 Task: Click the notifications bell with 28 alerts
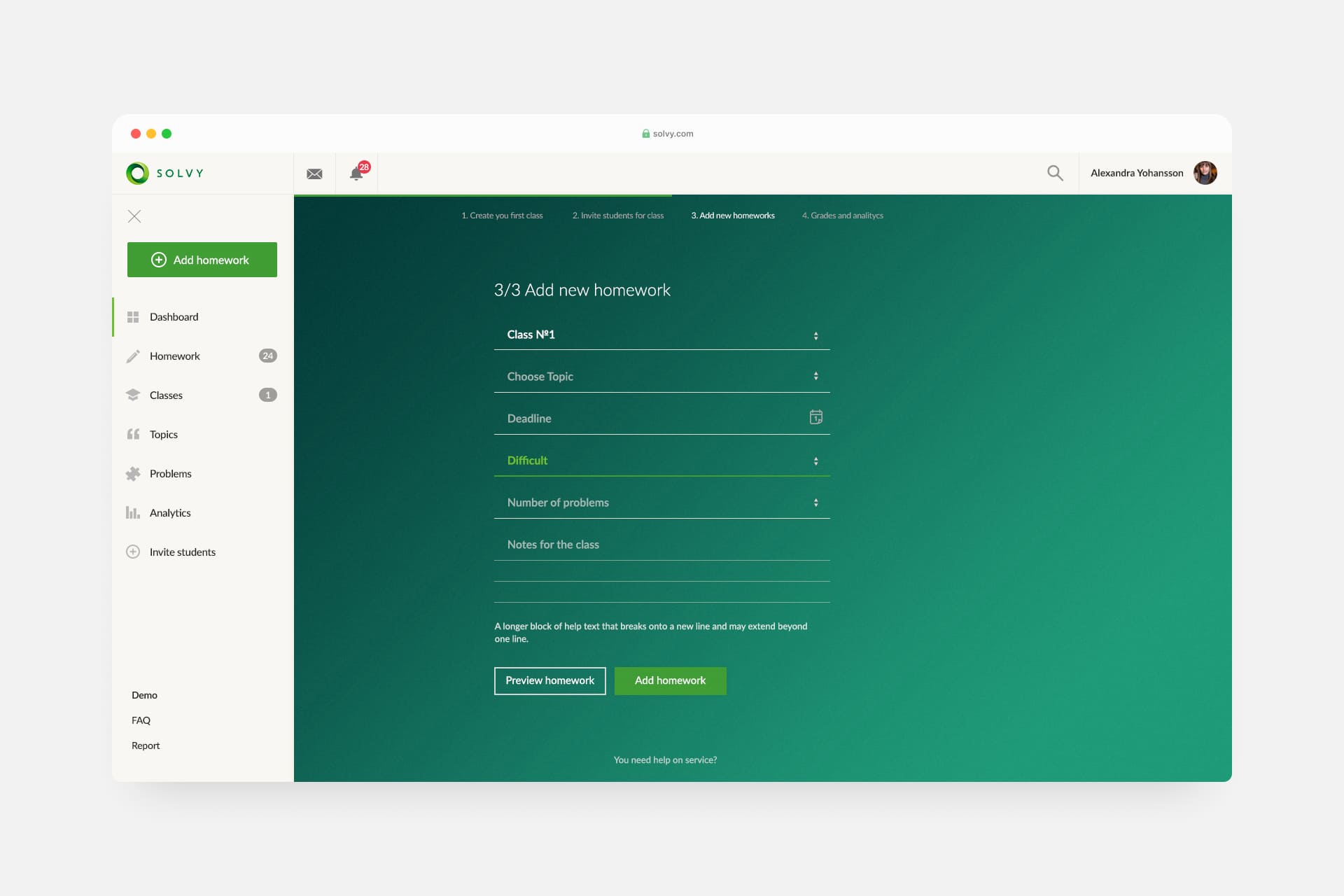click(357, 174)
